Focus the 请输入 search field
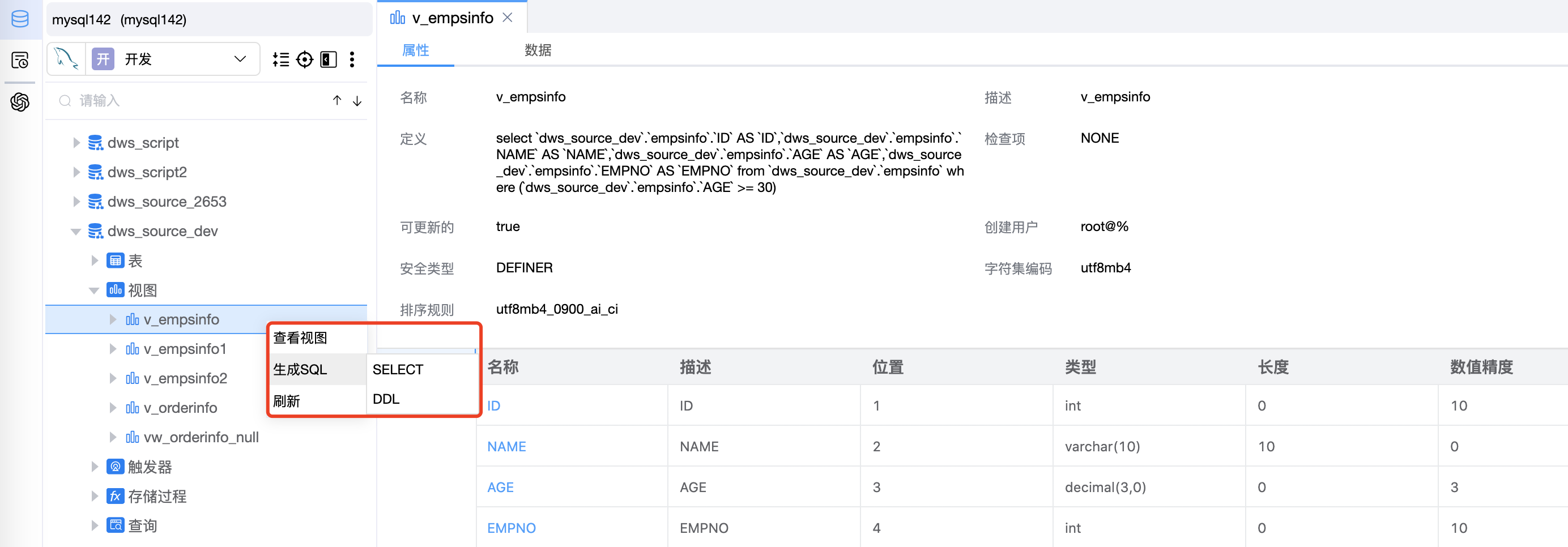 195,100
